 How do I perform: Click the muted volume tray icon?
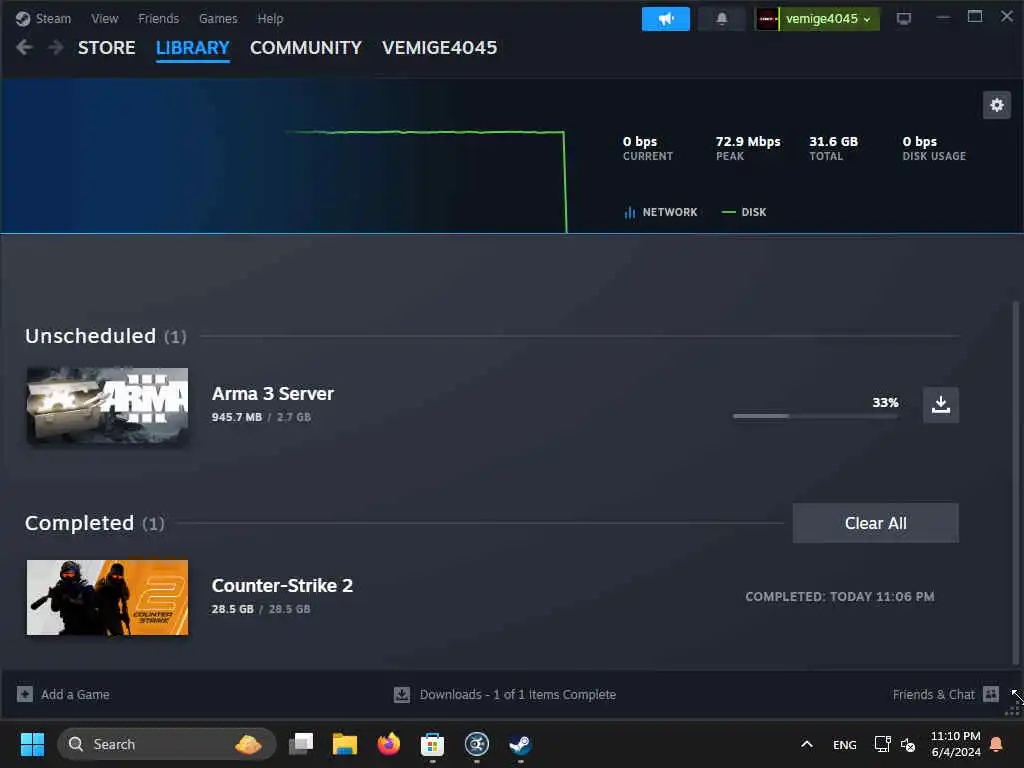pos(908,744)
